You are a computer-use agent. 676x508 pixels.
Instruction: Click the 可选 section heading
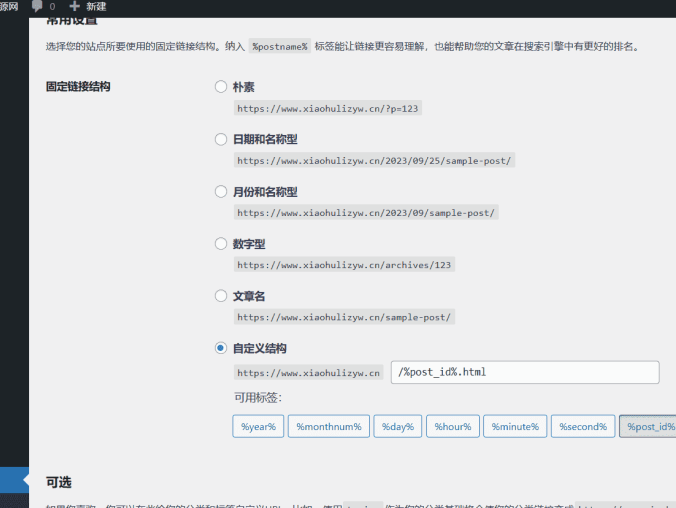[x=59, y=482]
